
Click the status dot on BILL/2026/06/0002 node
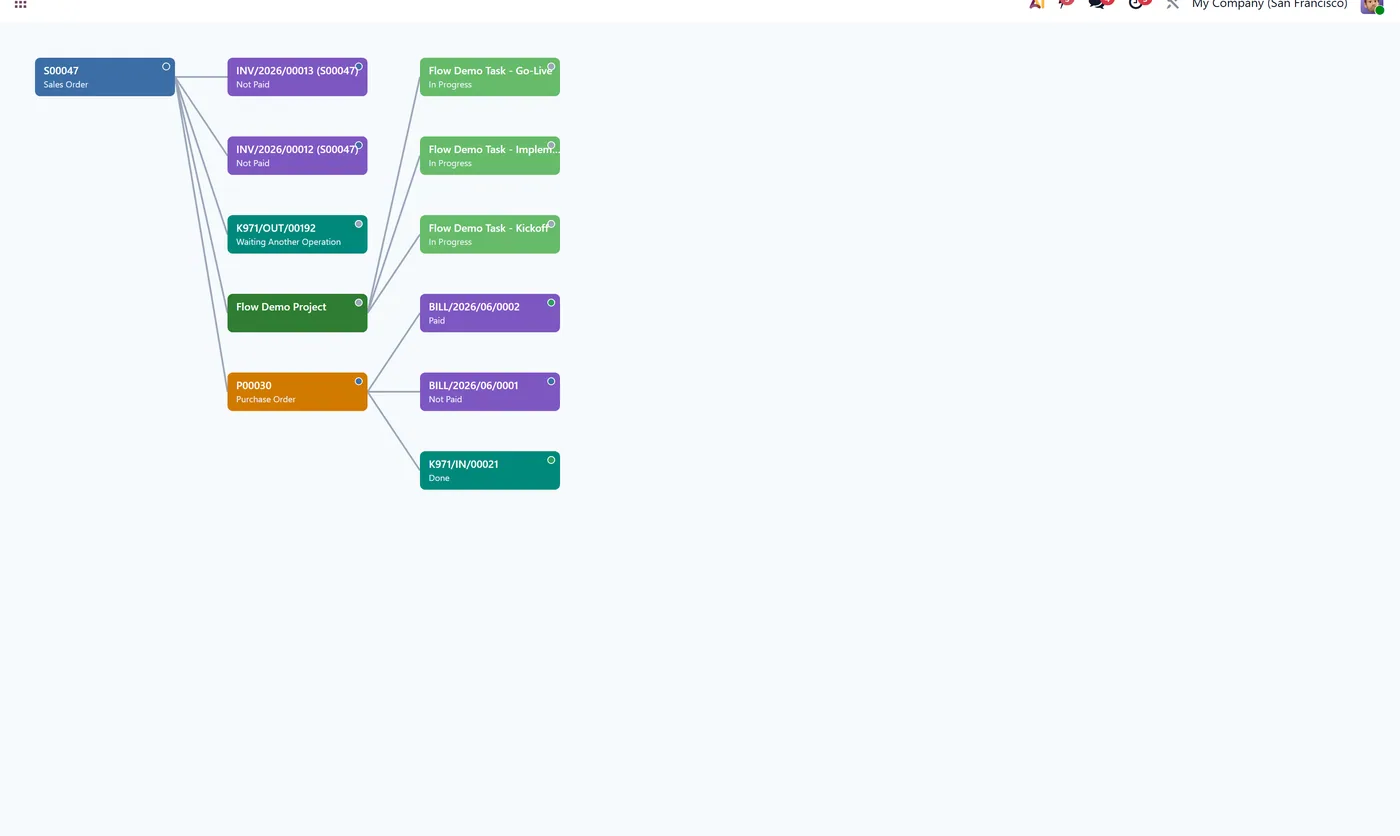point(551,303)
